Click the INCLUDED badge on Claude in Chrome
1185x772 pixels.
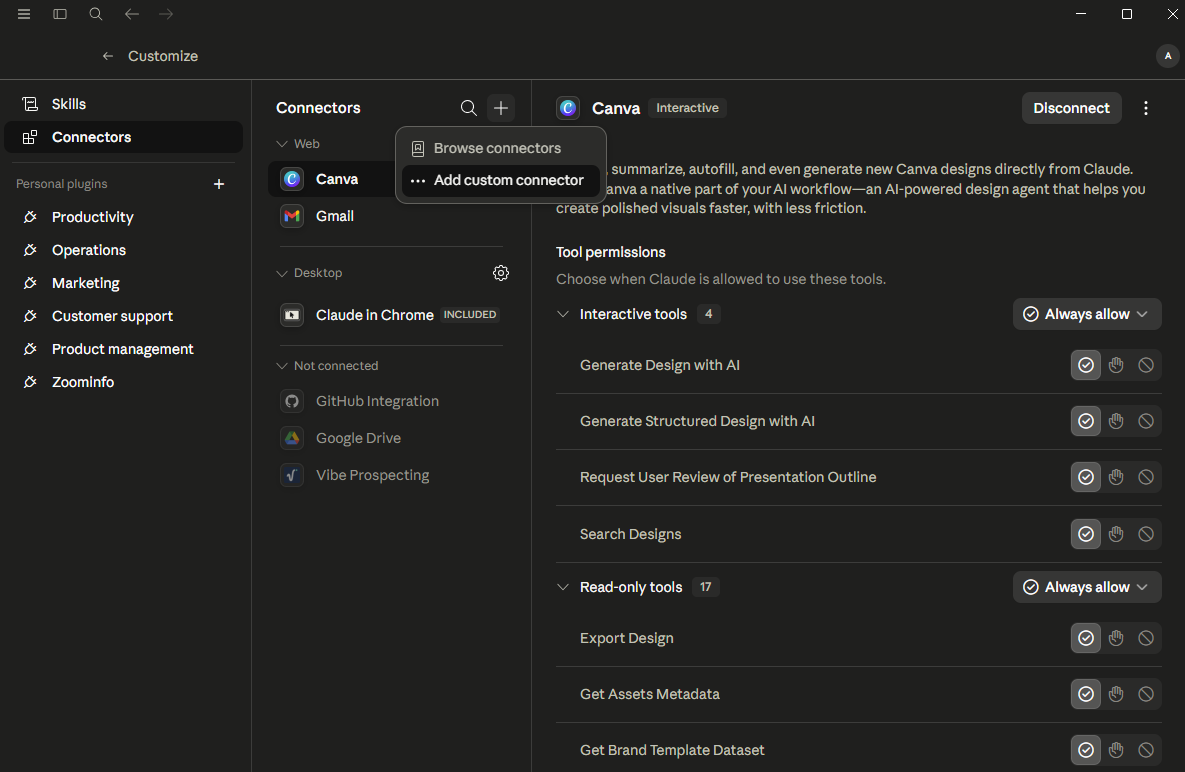tap(469, 315)
